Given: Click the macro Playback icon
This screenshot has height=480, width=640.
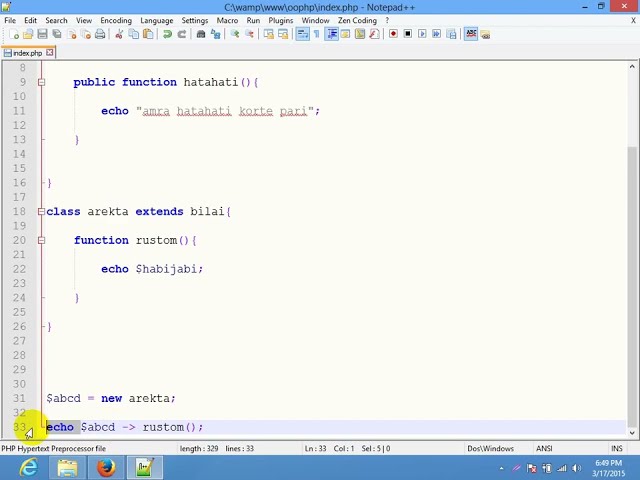Looking at the screenshot, I should (x=422, y=34).
